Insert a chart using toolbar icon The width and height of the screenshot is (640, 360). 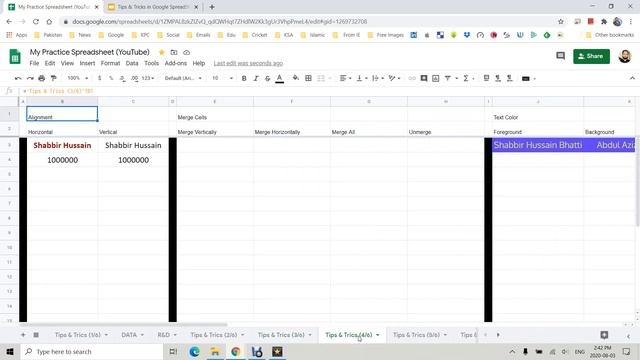436,78
